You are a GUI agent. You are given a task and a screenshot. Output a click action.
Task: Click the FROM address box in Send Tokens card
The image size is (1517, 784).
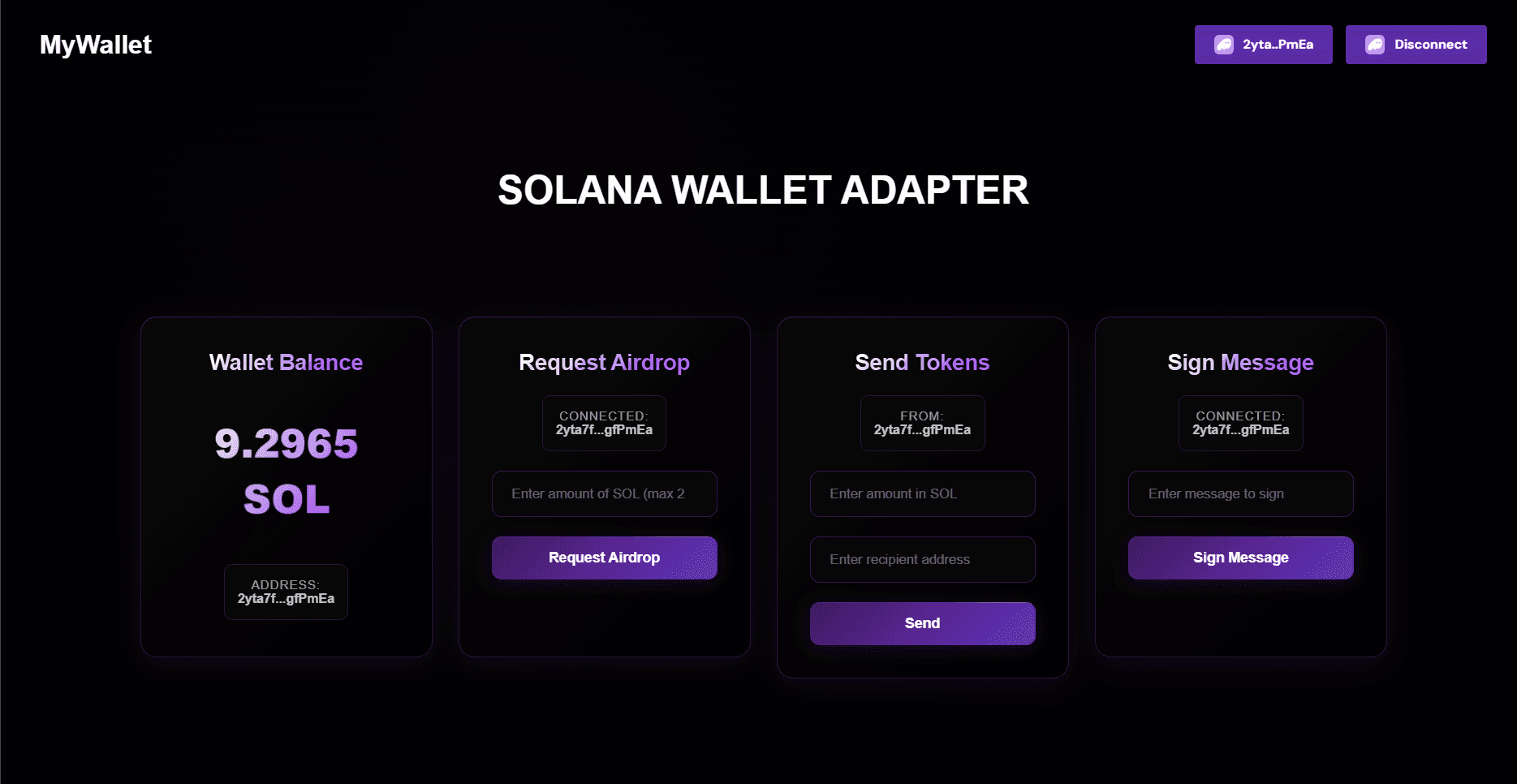(x=922, y=423)
